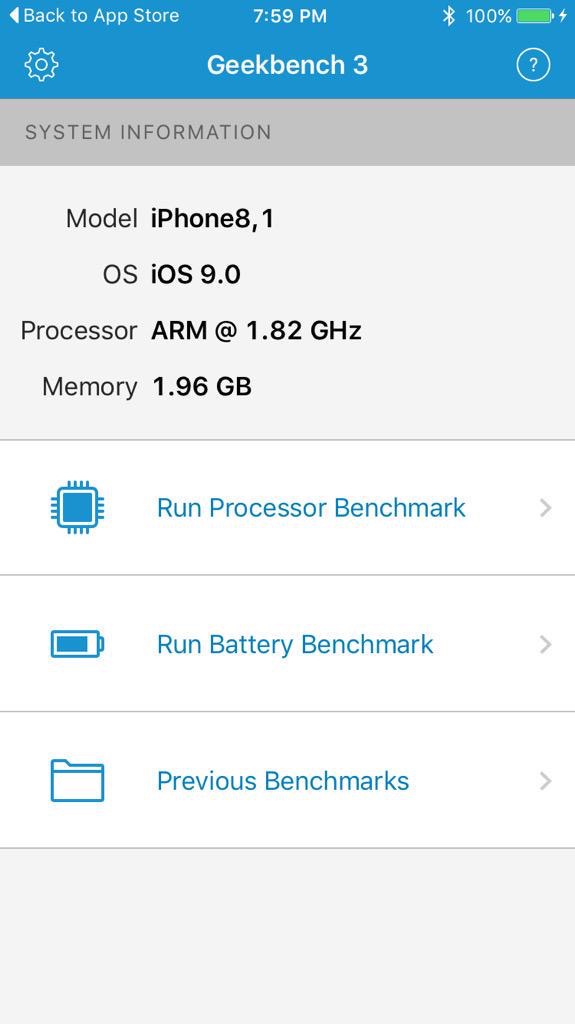Screen dimensions: 575x1024
Task: Tap the Bluetooth status icon
Action: [x=448, y=16]
